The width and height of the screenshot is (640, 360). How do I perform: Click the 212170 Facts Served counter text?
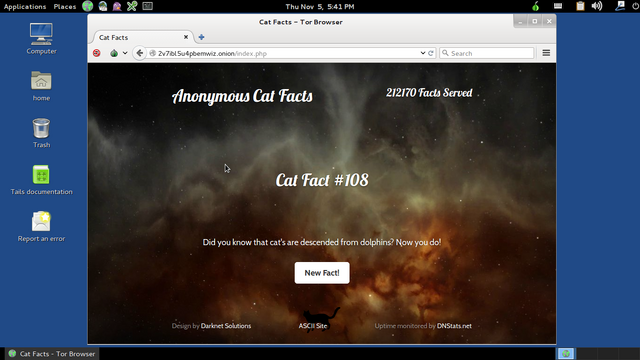[429, 93]
